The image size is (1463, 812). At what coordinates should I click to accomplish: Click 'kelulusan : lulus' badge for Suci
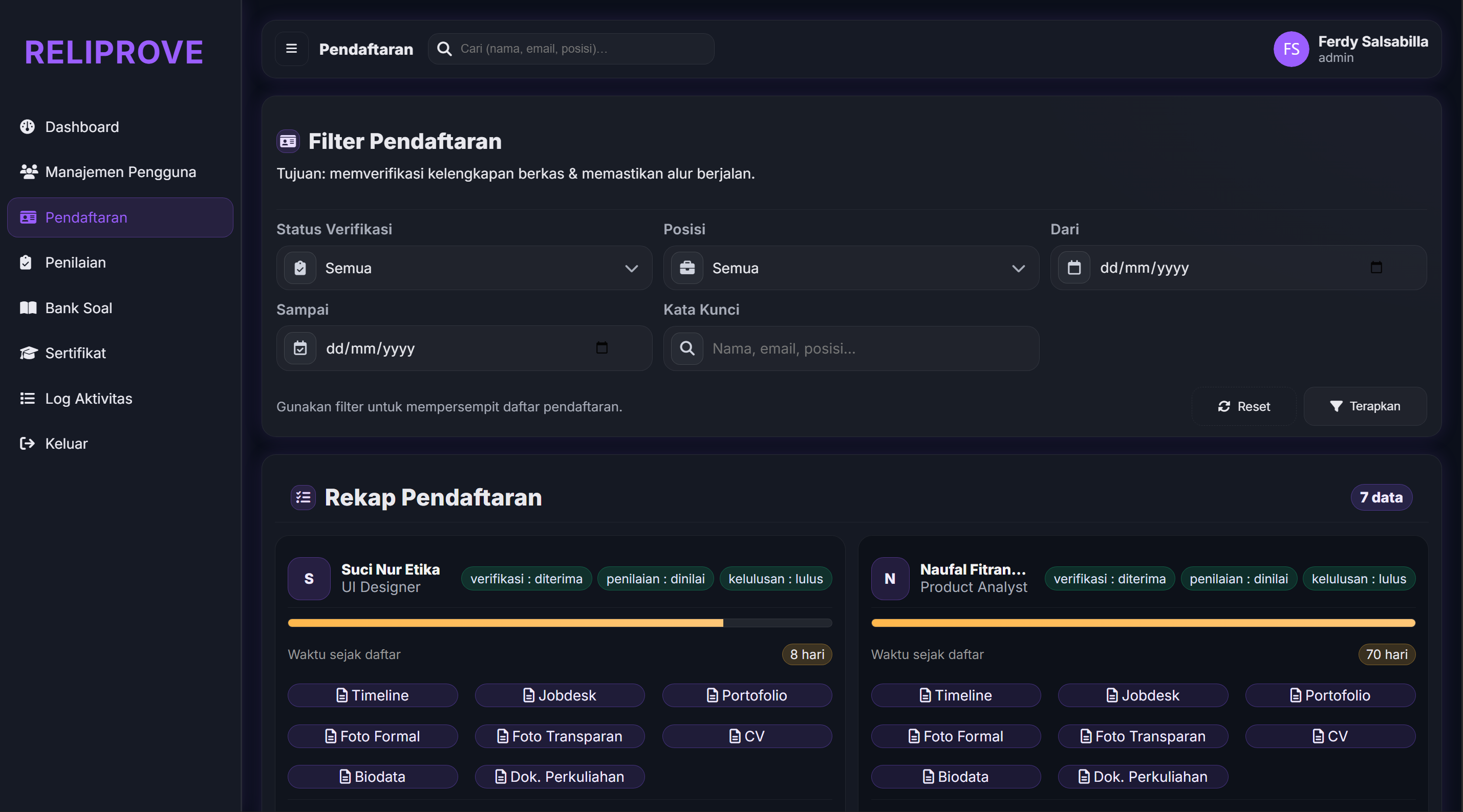pyautogui.click(x=776, y=579)
